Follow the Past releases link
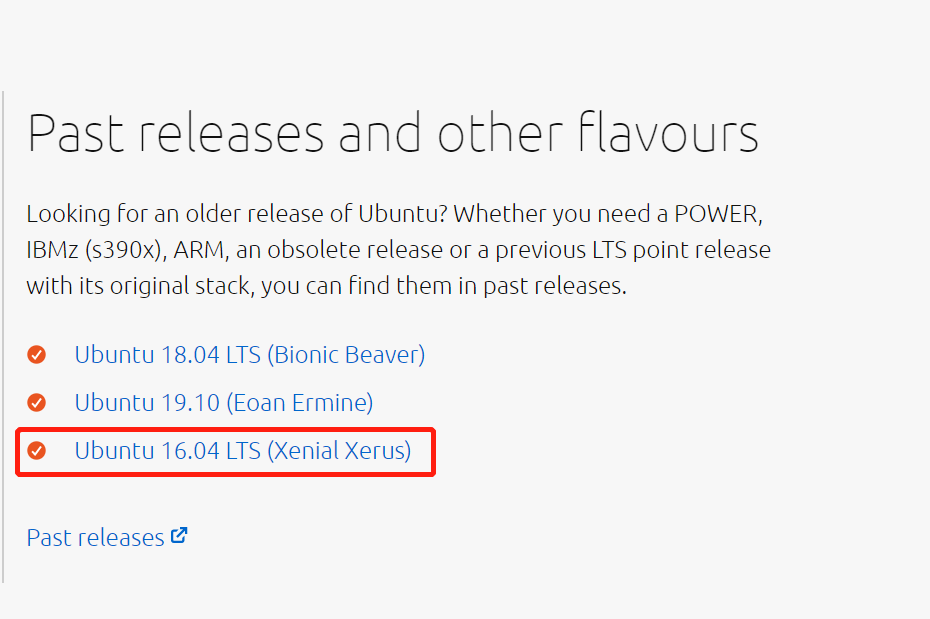 click(95, 538)
